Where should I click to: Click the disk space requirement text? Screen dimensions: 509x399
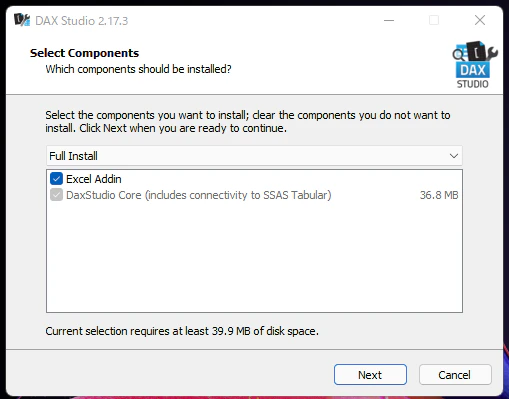(x=182, y=331)
